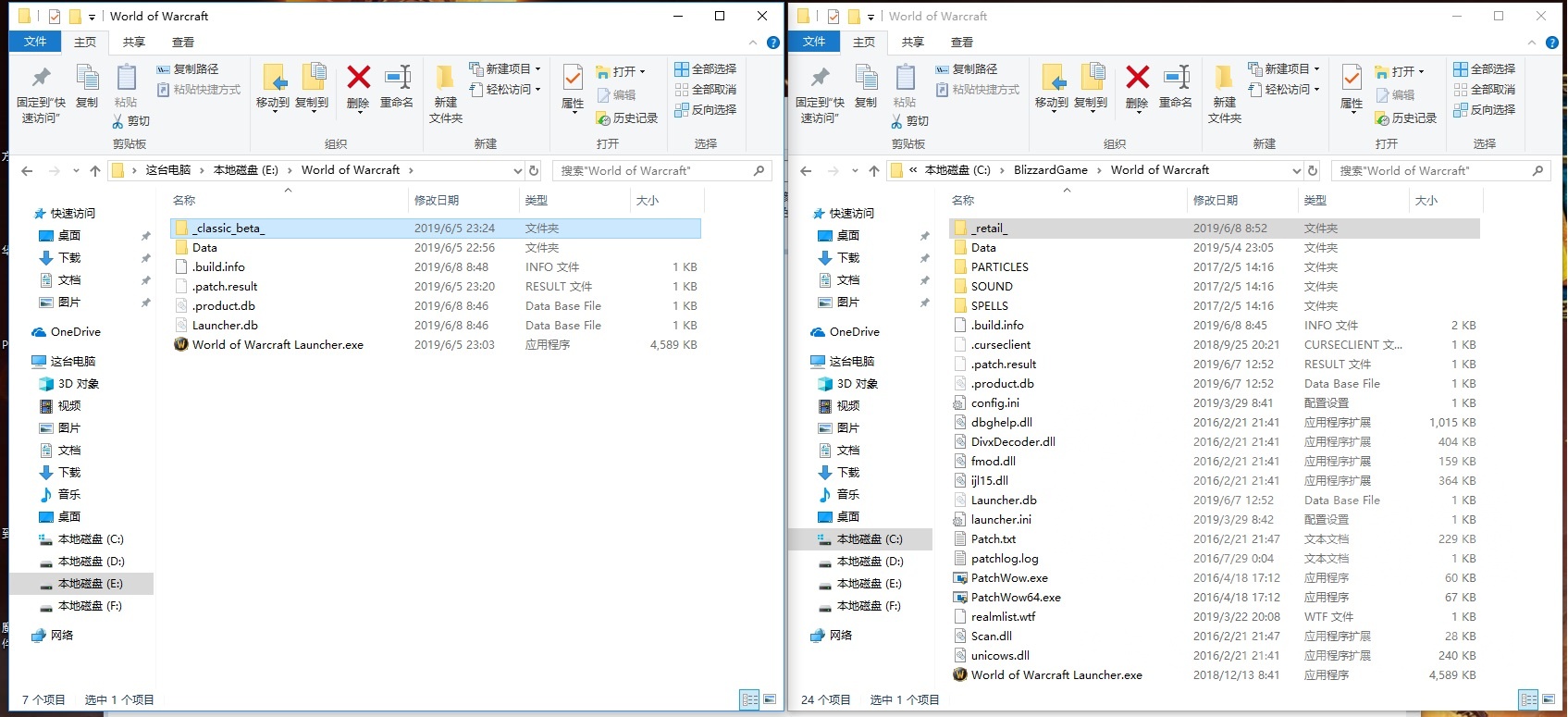Open New item dropdown in right window
The image size is (1568, 717).
click(x=1284, y=69)
